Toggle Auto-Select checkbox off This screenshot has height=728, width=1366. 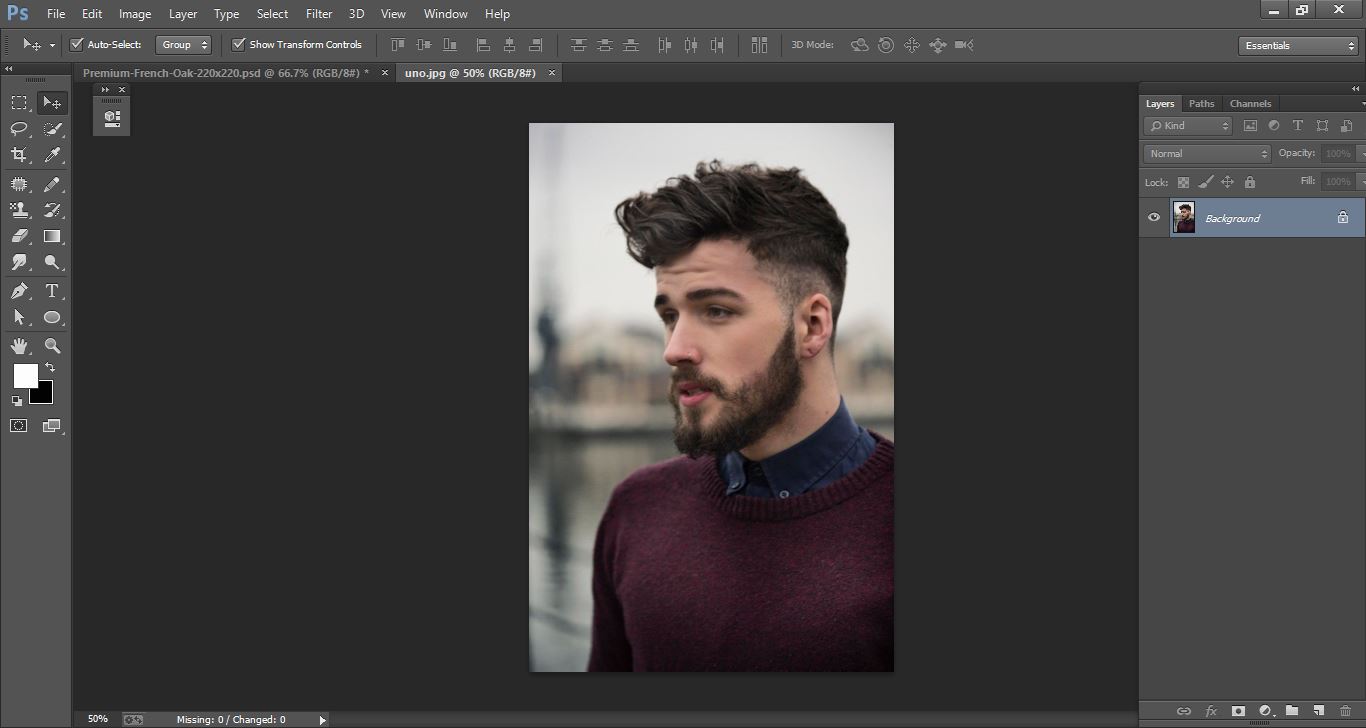[x=77, y=44]
